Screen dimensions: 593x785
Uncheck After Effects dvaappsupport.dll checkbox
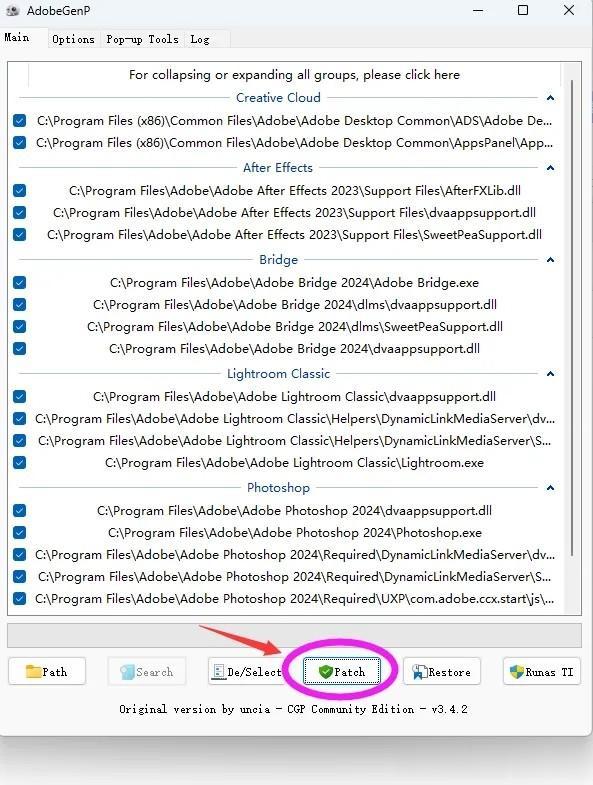[x=20, y=213]
